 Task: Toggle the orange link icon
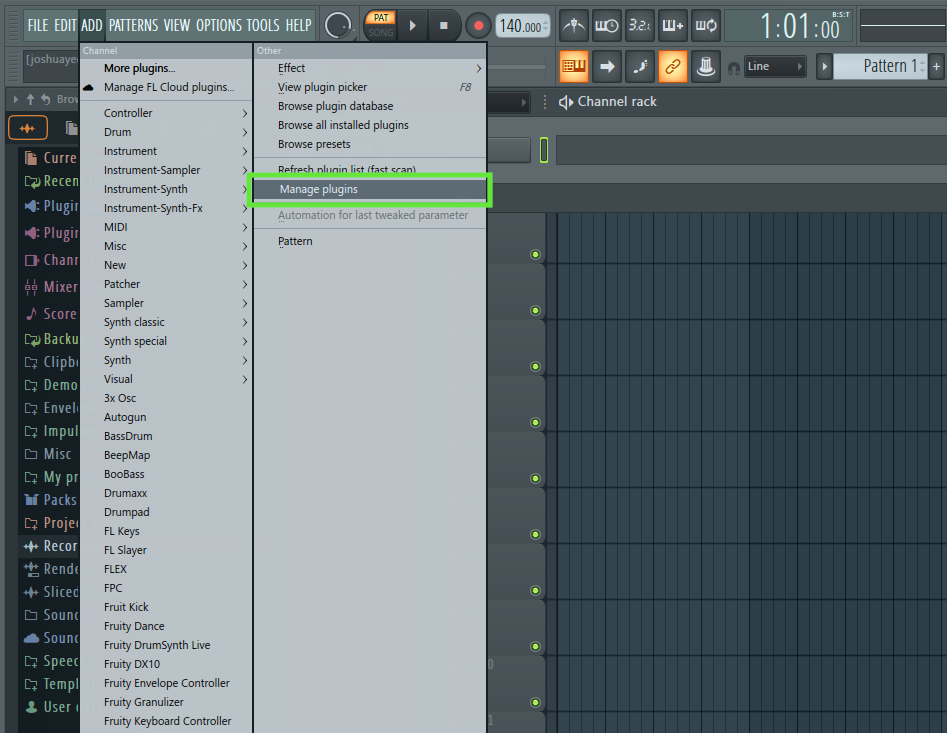click(673, 66)
